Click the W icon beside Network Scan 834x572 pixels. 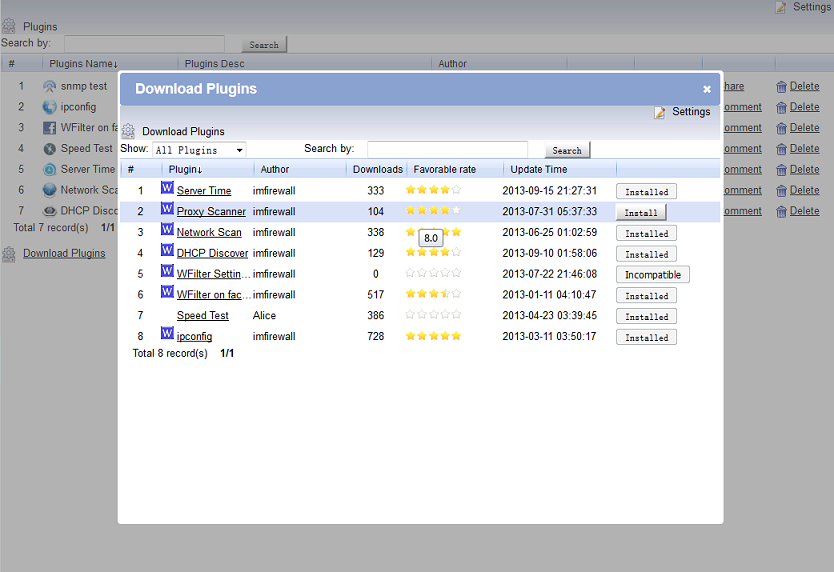pyautogui.click(x=167, y=229)
